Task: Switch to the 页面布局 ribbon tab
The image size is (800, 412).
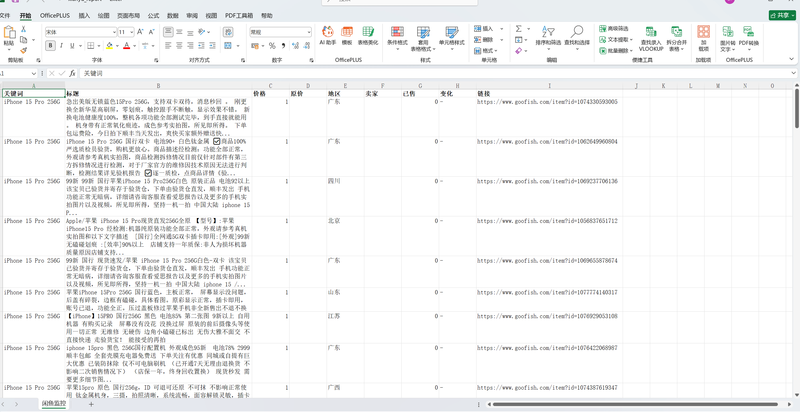Action: pyautogui.click(x=128, y=16)
